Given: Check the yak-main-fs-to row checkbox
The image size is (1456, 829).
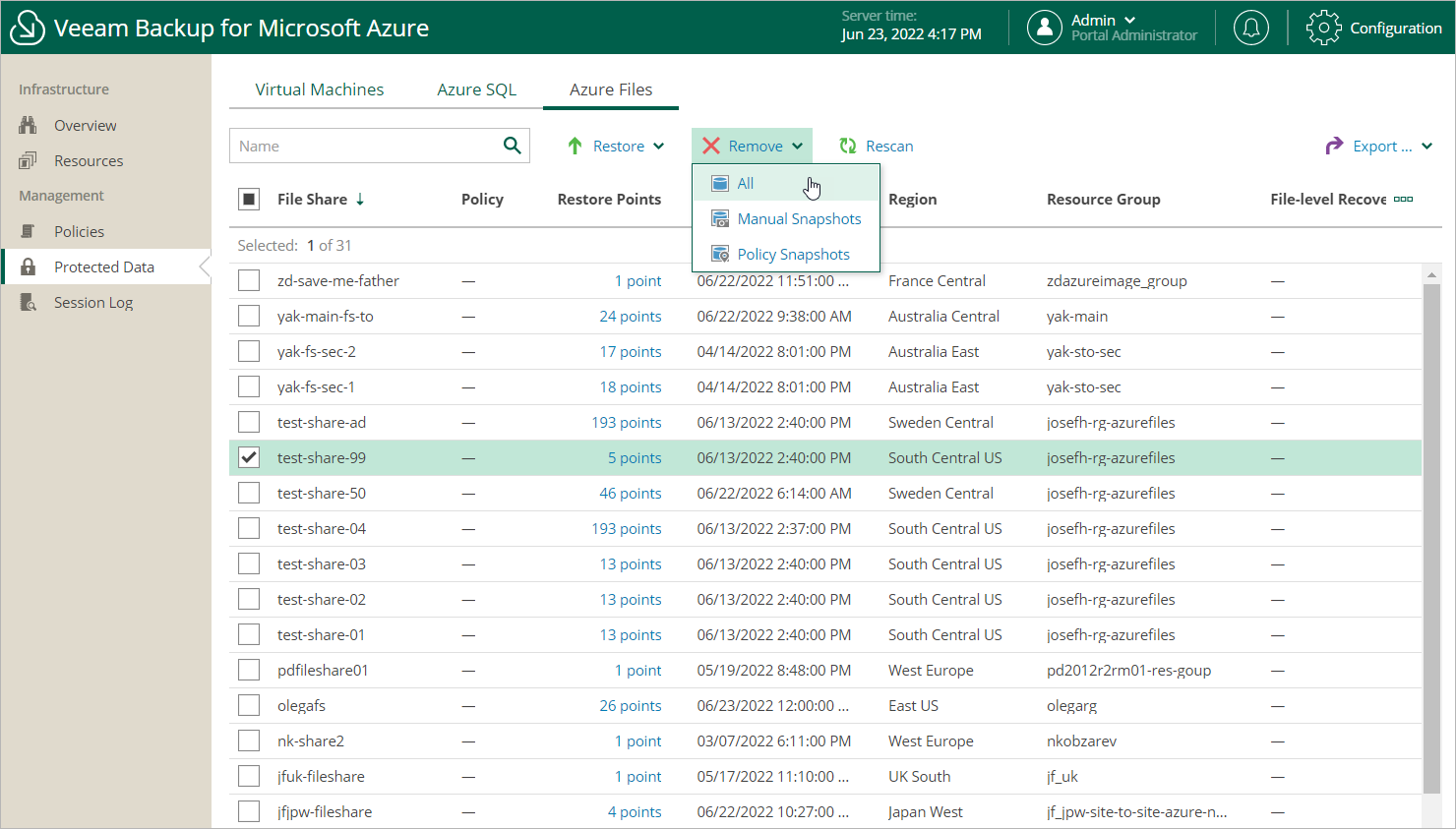Looking at the screenshot, I should point(249,316).
